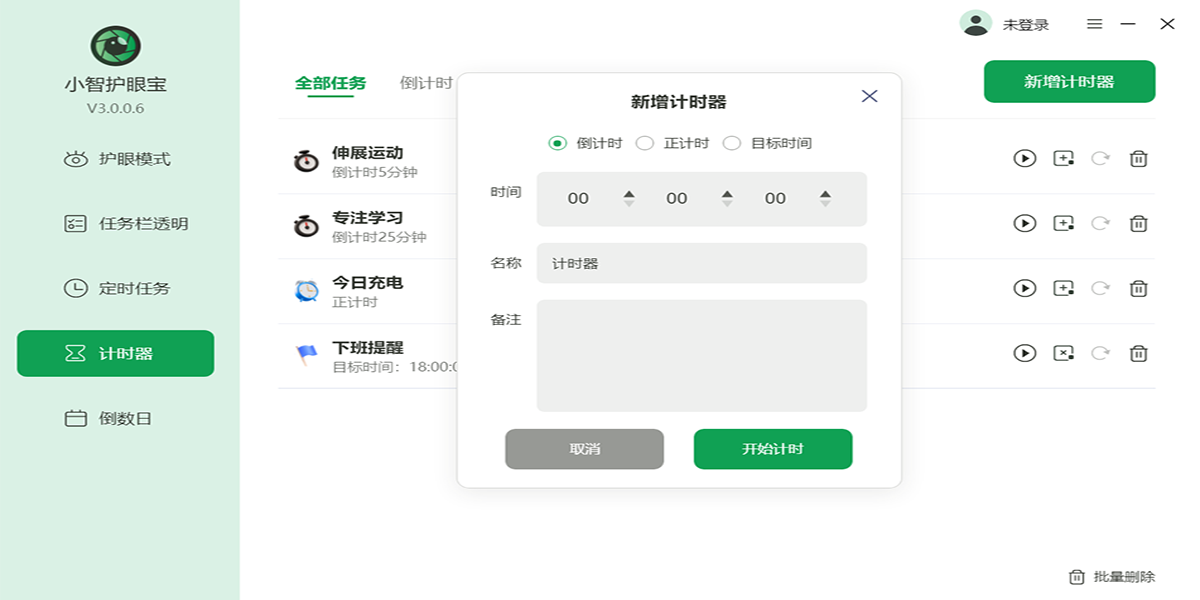The height and width of the screenshot is (600, 1200).
Task: Start the 今日充电 timer with play icon
Action: point(1025,288)
